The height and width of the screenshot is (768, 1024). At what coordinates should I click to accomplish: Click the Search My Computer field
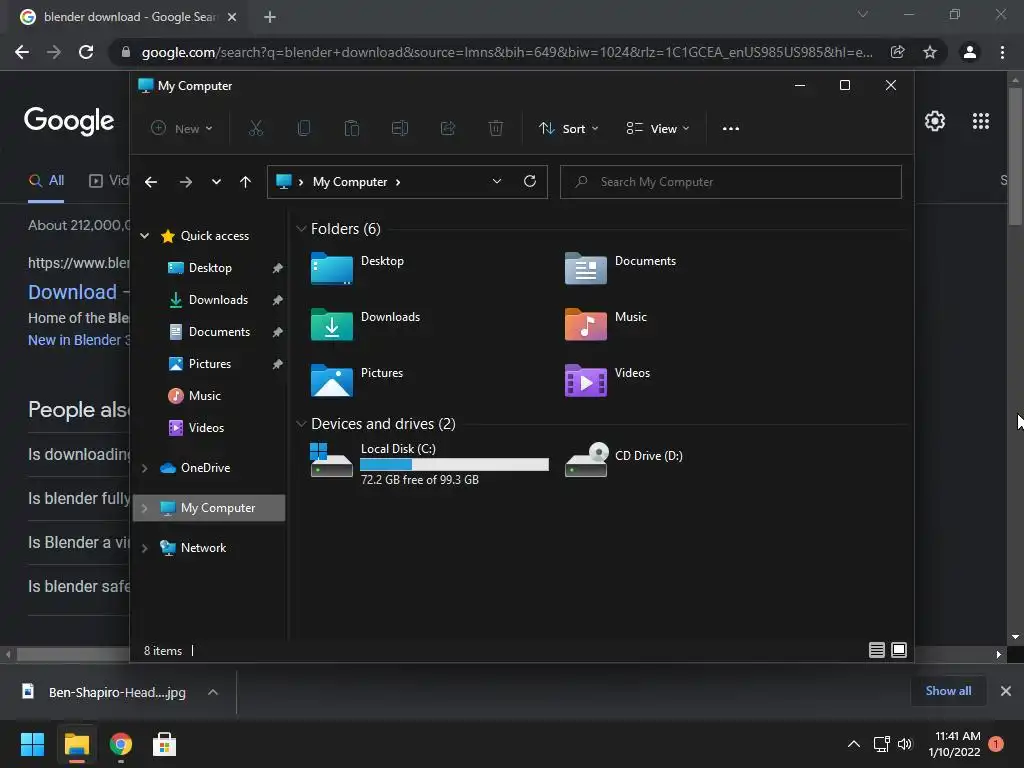(731, 182)
